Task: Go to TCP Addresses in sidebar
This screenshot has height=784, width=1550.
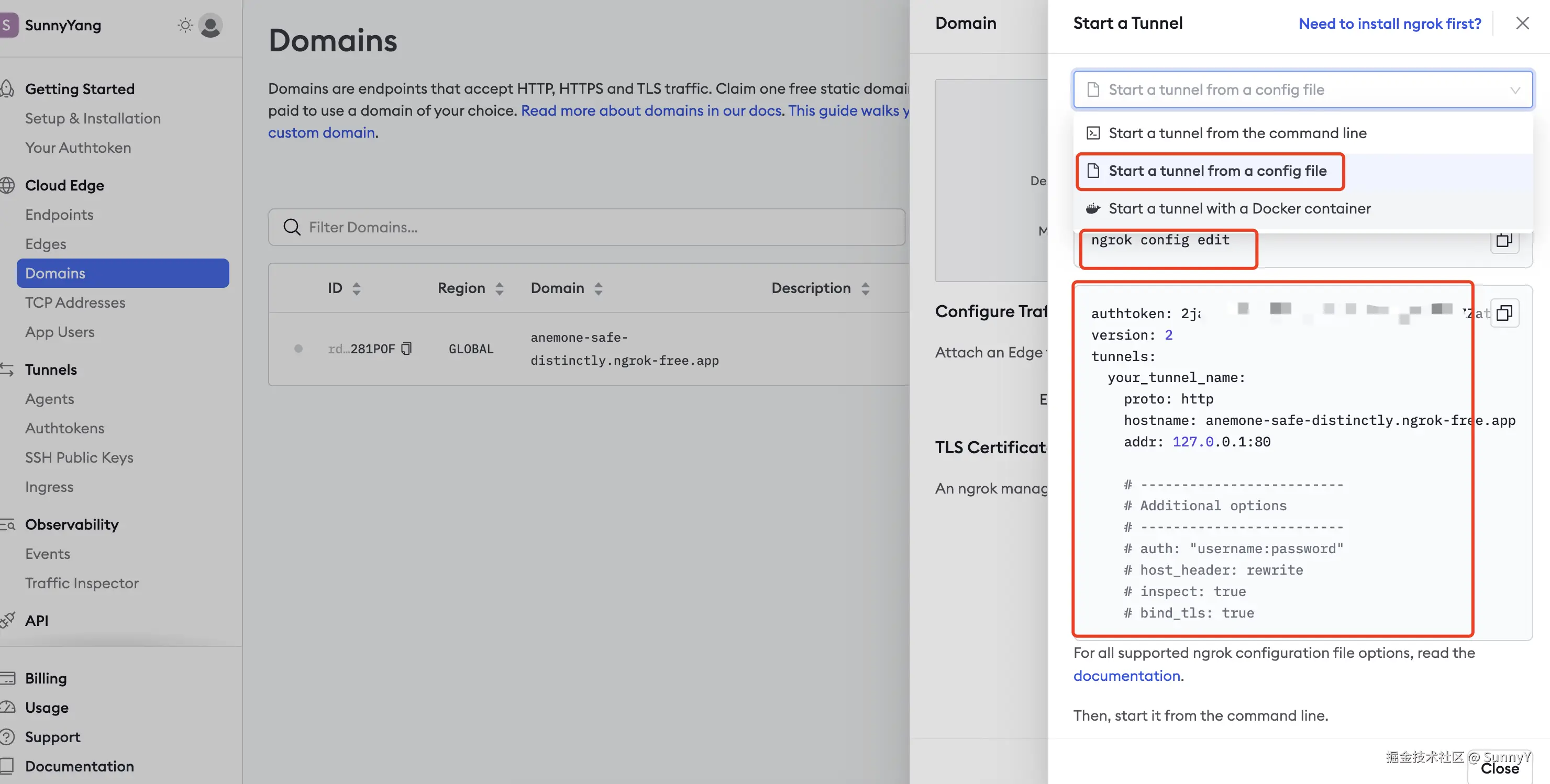Action: [75, 303]
